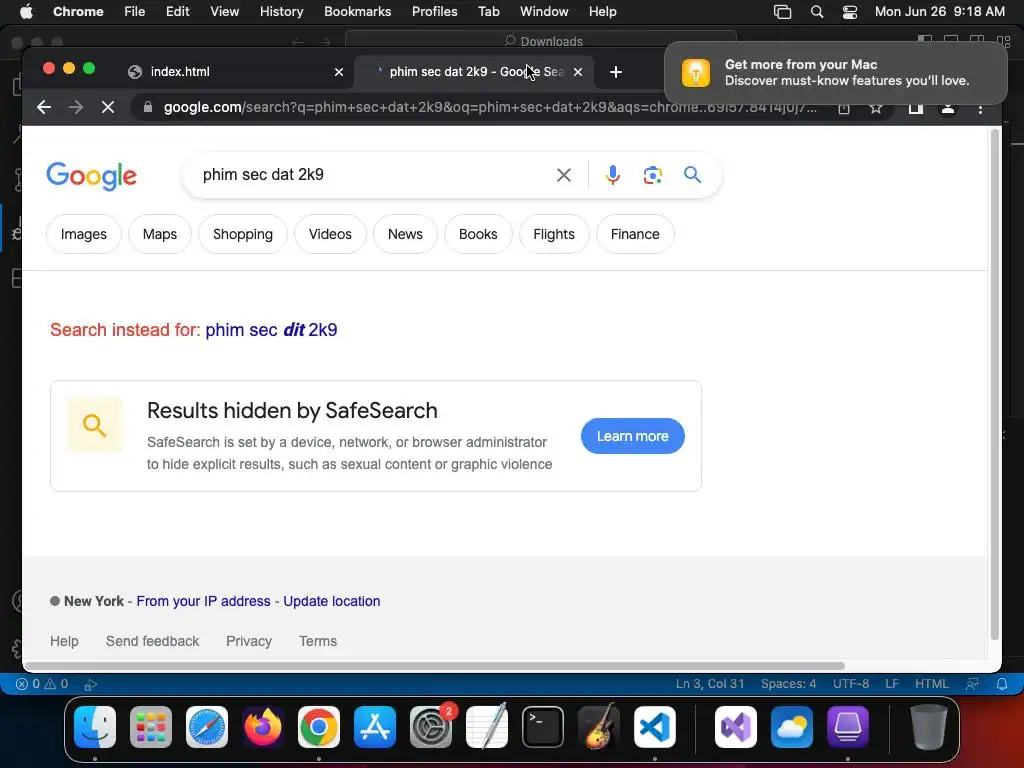Image resolution: width=1024 pixels, height=768 pixels.
Task: Open a new tab with the plus button
Action: pos(616,72)
